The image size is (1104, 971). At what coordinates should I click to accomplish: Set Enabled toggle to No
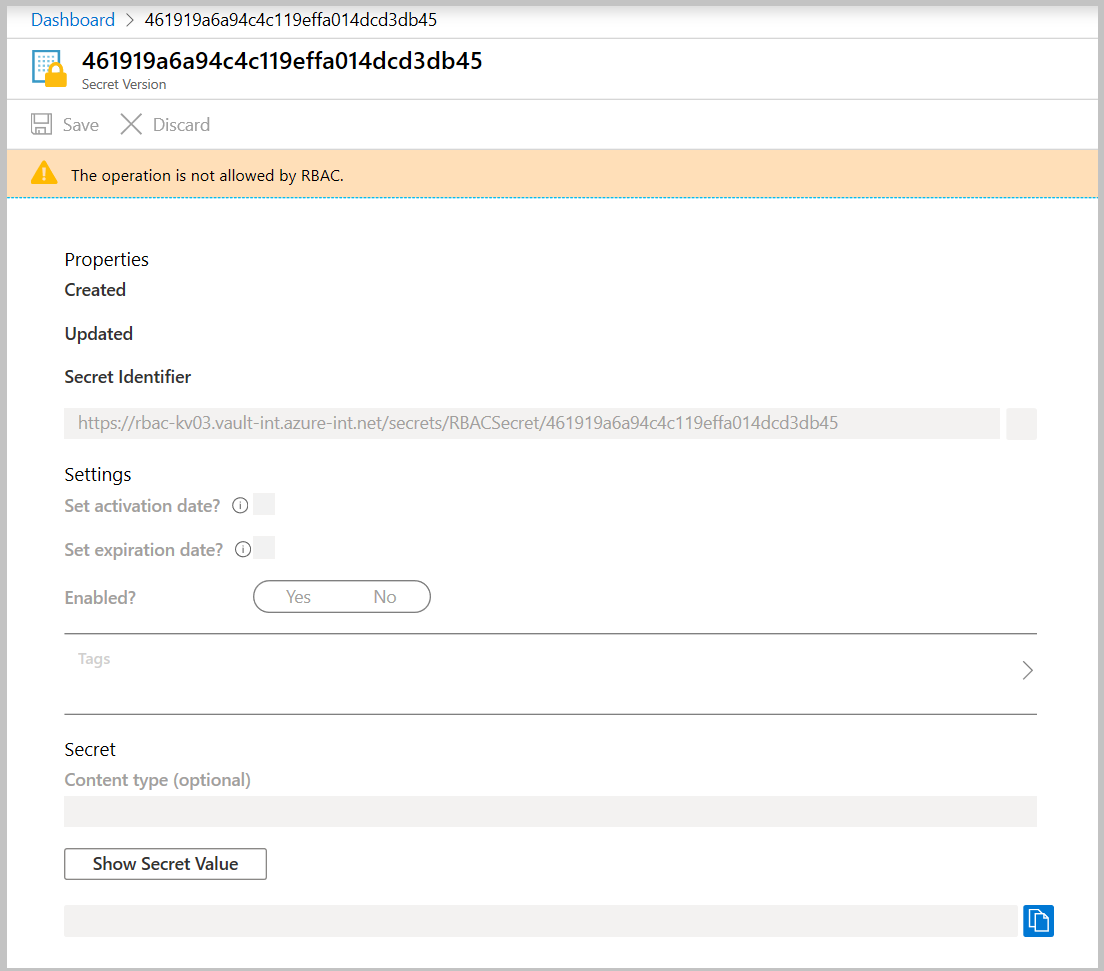[384, 597]
